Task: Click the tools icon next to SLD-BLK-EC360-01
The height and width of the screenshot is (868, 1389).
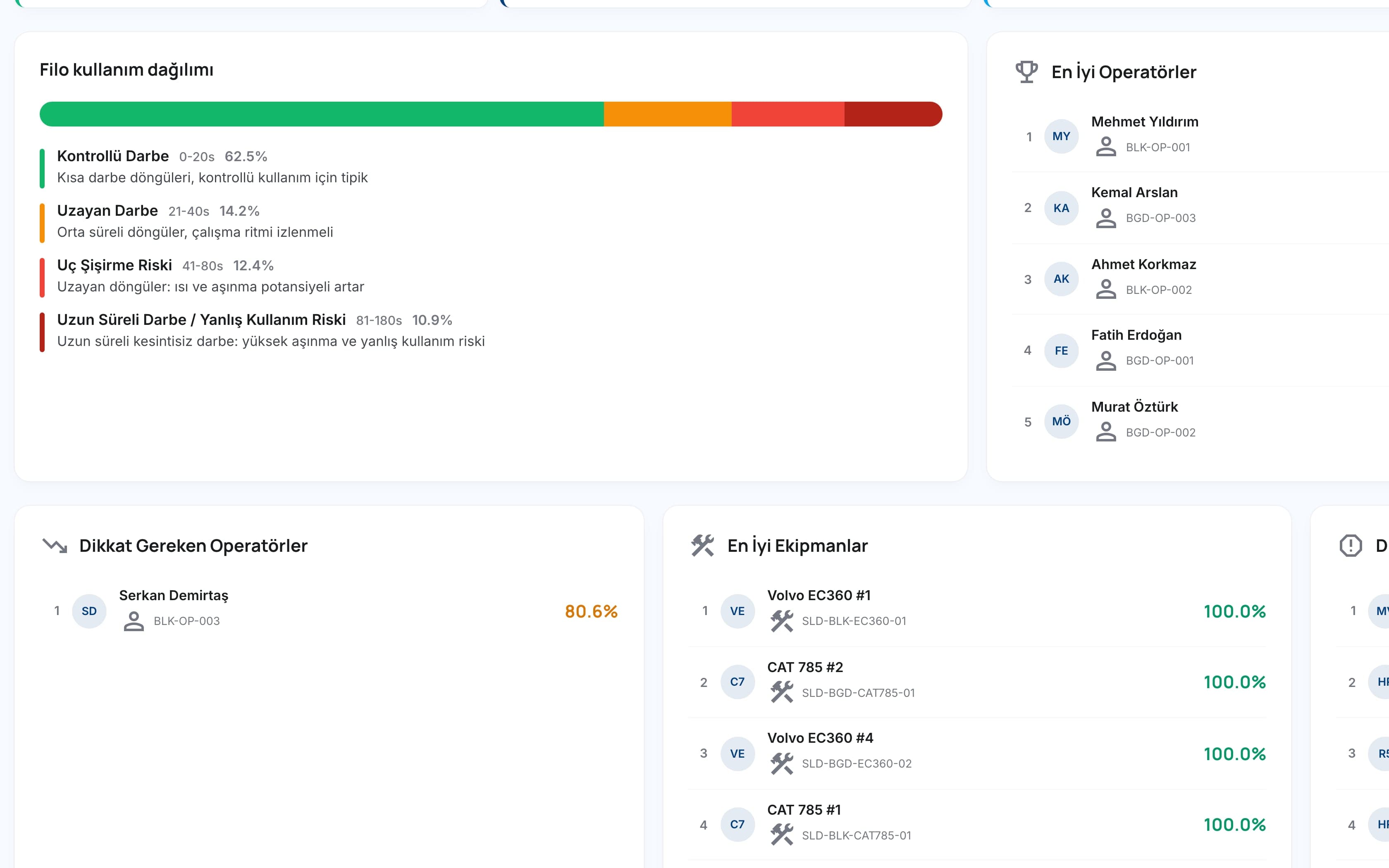Action: (x=782, y=621)
